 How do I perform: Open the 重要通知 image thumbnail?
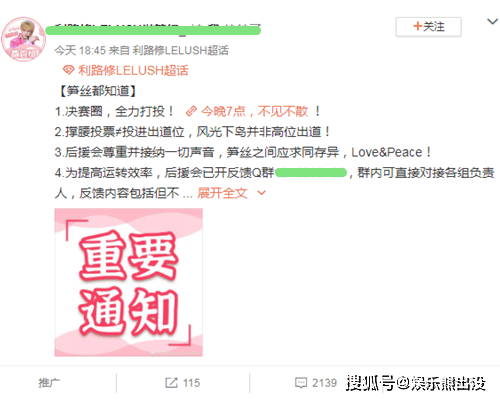click(129, 282)
